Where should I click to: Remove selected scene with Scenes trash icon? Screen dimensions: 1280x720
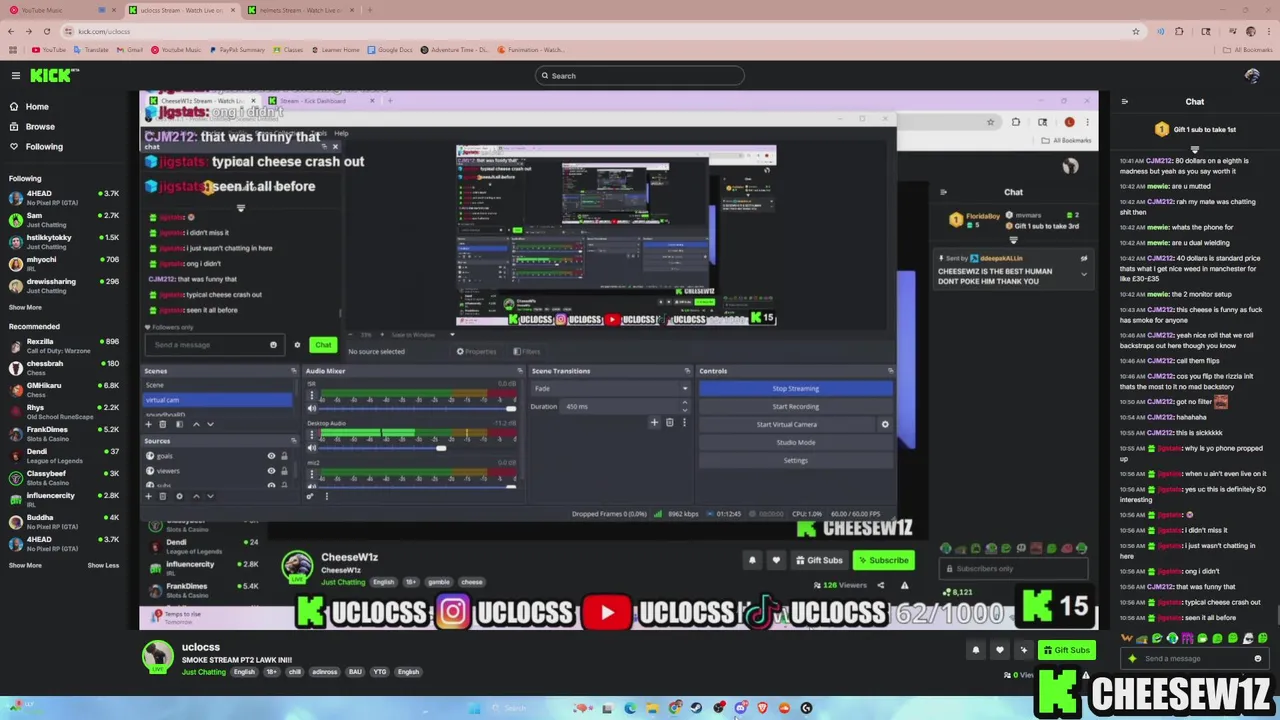click(x=163, y=424)
